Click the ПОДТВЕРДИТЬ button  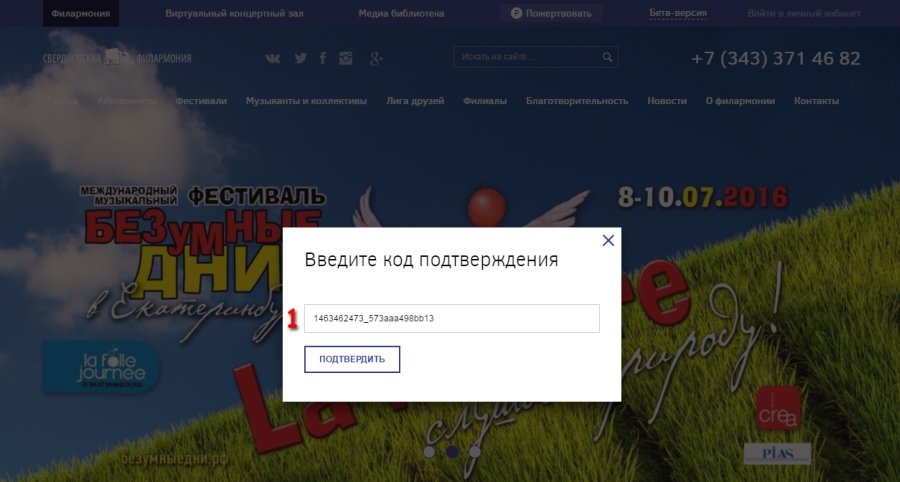352,359
